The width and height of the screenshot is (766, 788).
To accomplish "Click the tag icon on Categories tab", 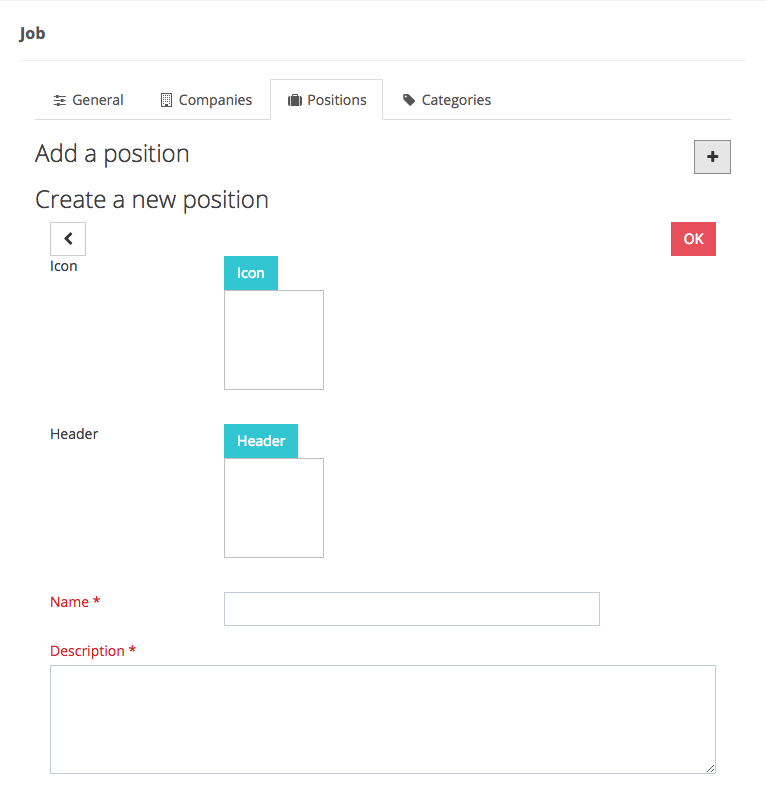I will pyautogui.click(x=409, y=100).
